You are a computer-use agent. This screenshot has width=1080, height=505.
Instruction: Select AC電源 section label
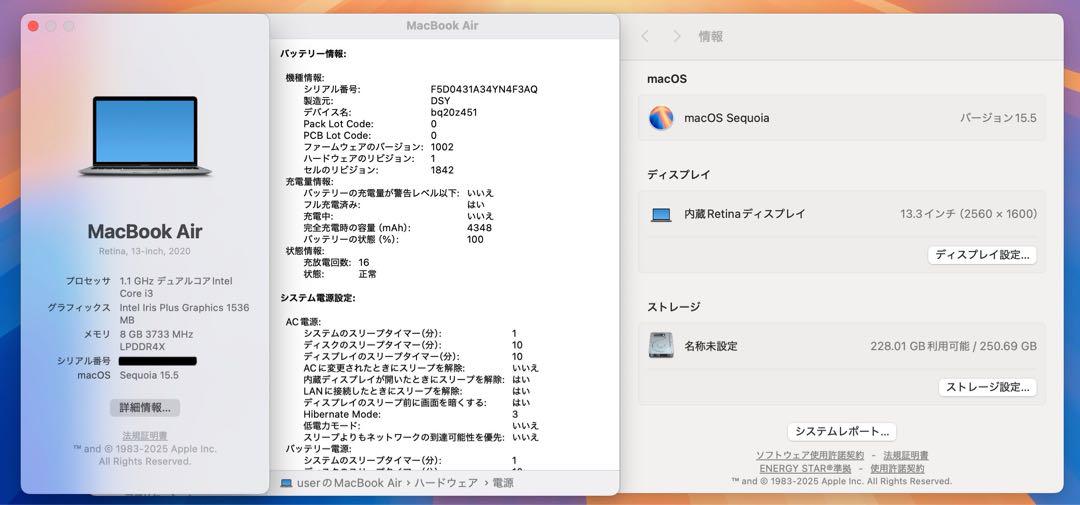click(304, 322)
